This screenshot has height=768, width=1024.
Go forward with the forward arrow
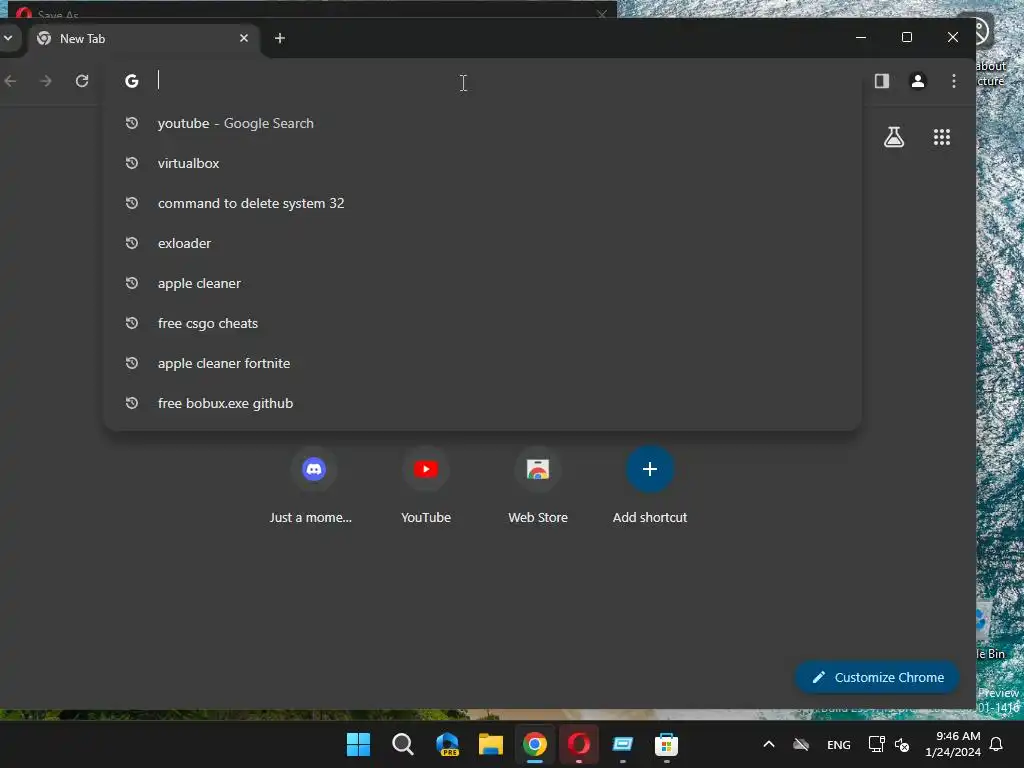coord(46,81)
